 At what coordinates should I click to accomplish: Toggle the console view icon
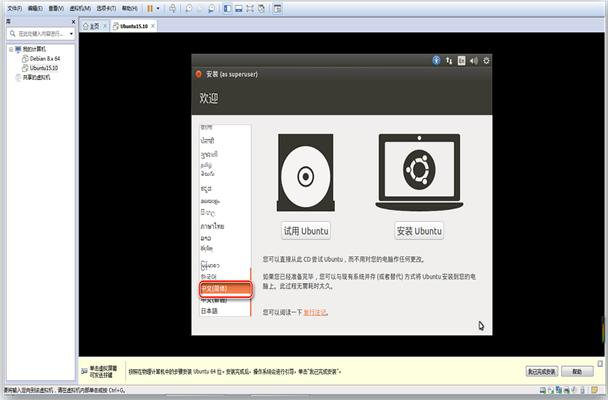point(277,8)
